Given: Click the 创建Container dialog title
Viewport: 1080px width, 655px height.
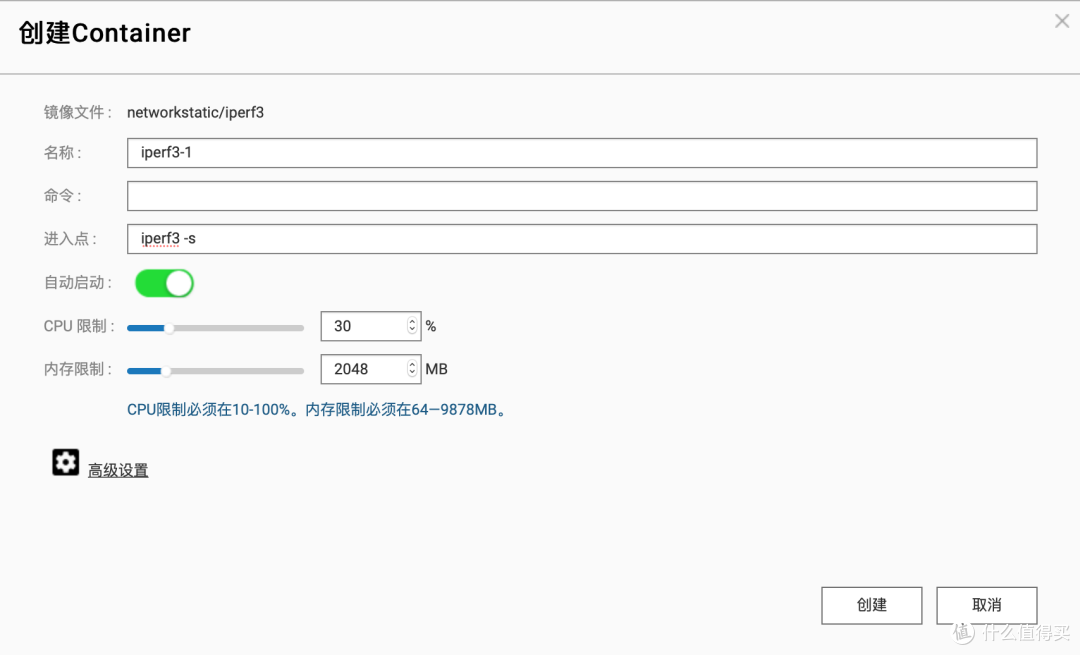Looking at the screenshot, I should click(x=104, y=32).
